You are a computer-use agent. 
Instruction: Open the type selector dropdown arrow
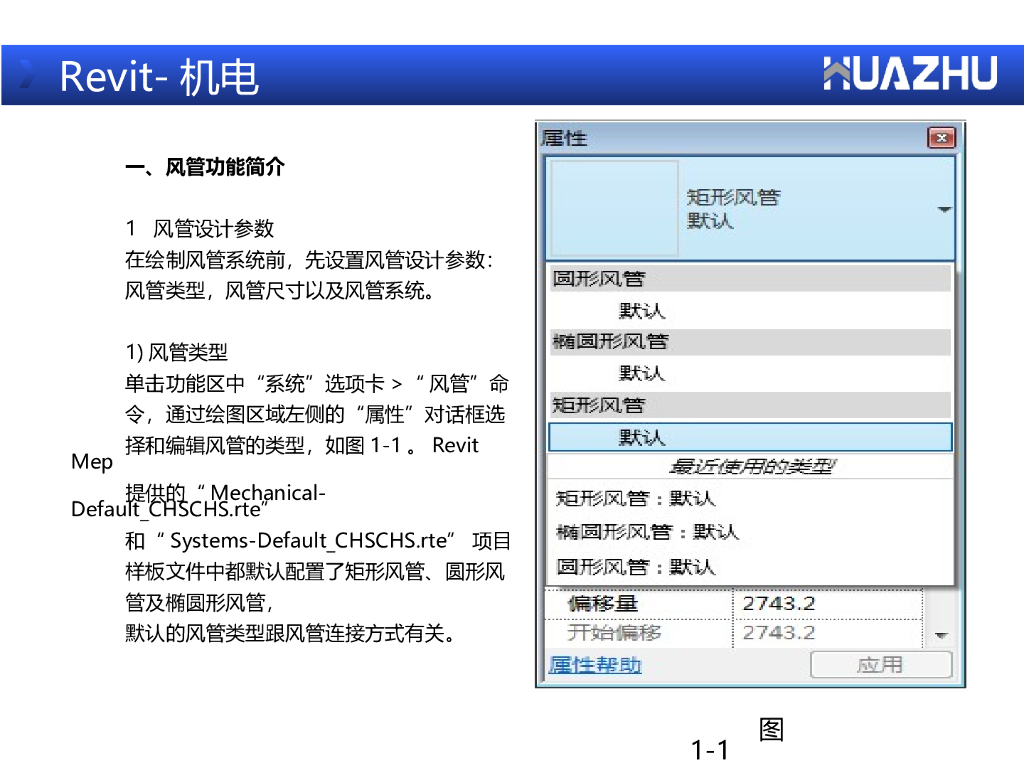point(944,210)
